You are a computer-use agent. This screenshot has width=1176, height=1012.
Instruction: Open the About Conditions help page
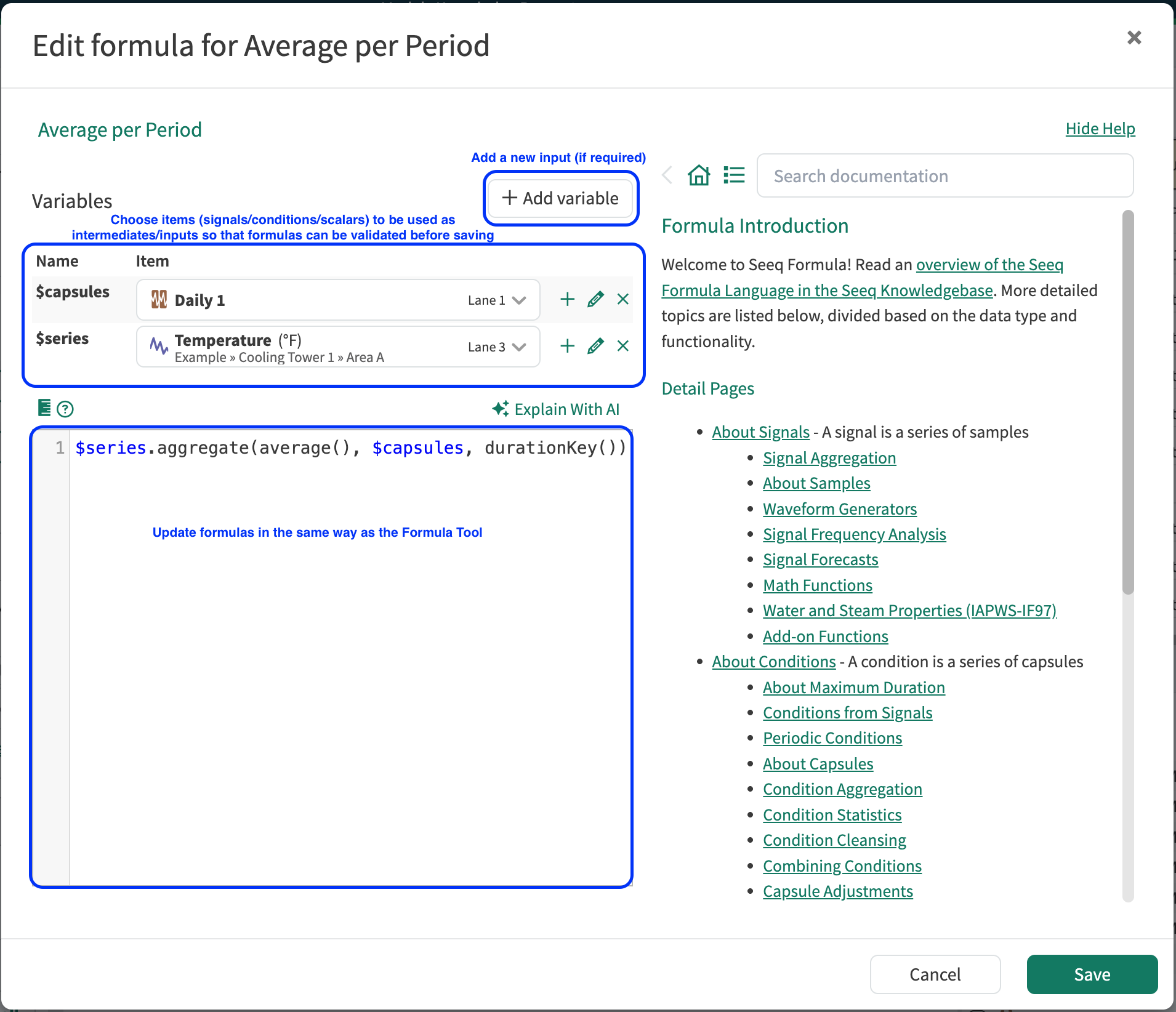pos(774,662)
